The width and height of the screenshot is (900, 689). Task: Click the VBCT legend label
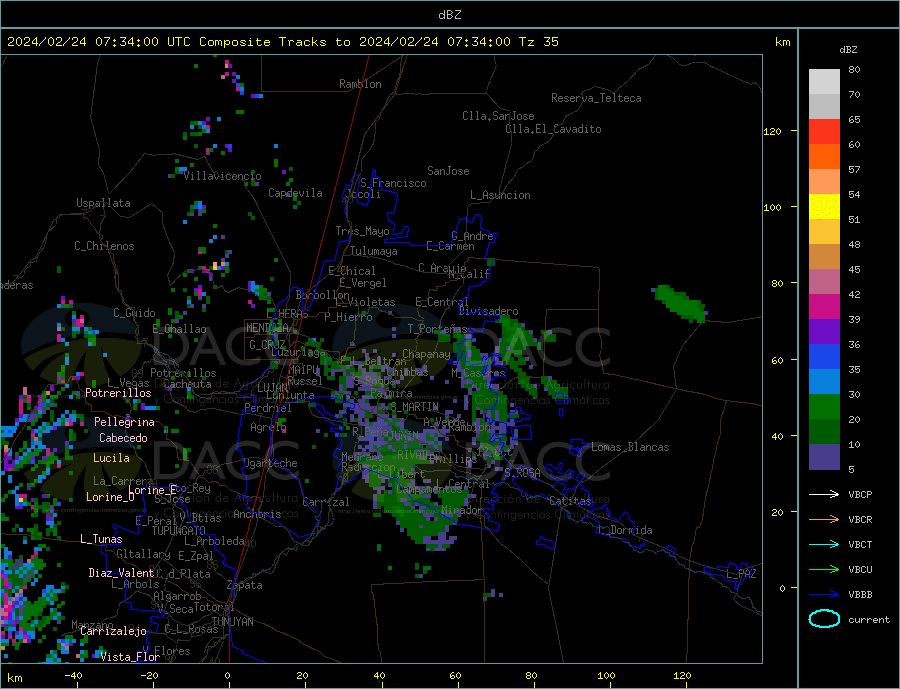[860, 544]
